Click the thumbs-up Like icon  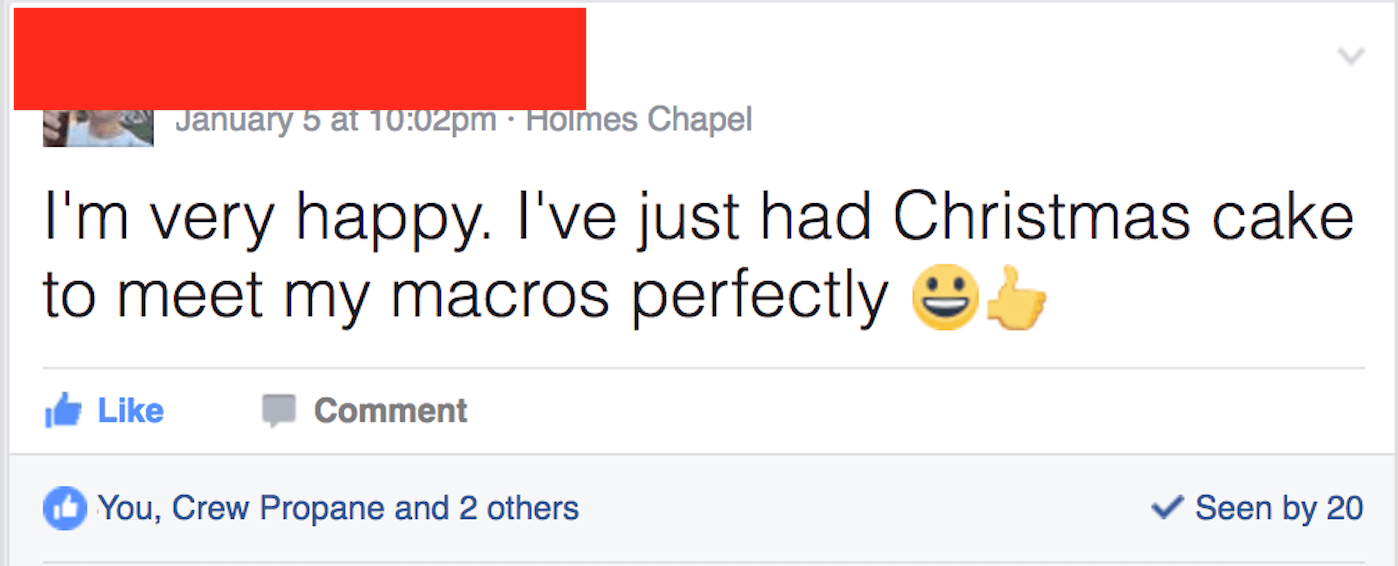(x=62, y=411)
